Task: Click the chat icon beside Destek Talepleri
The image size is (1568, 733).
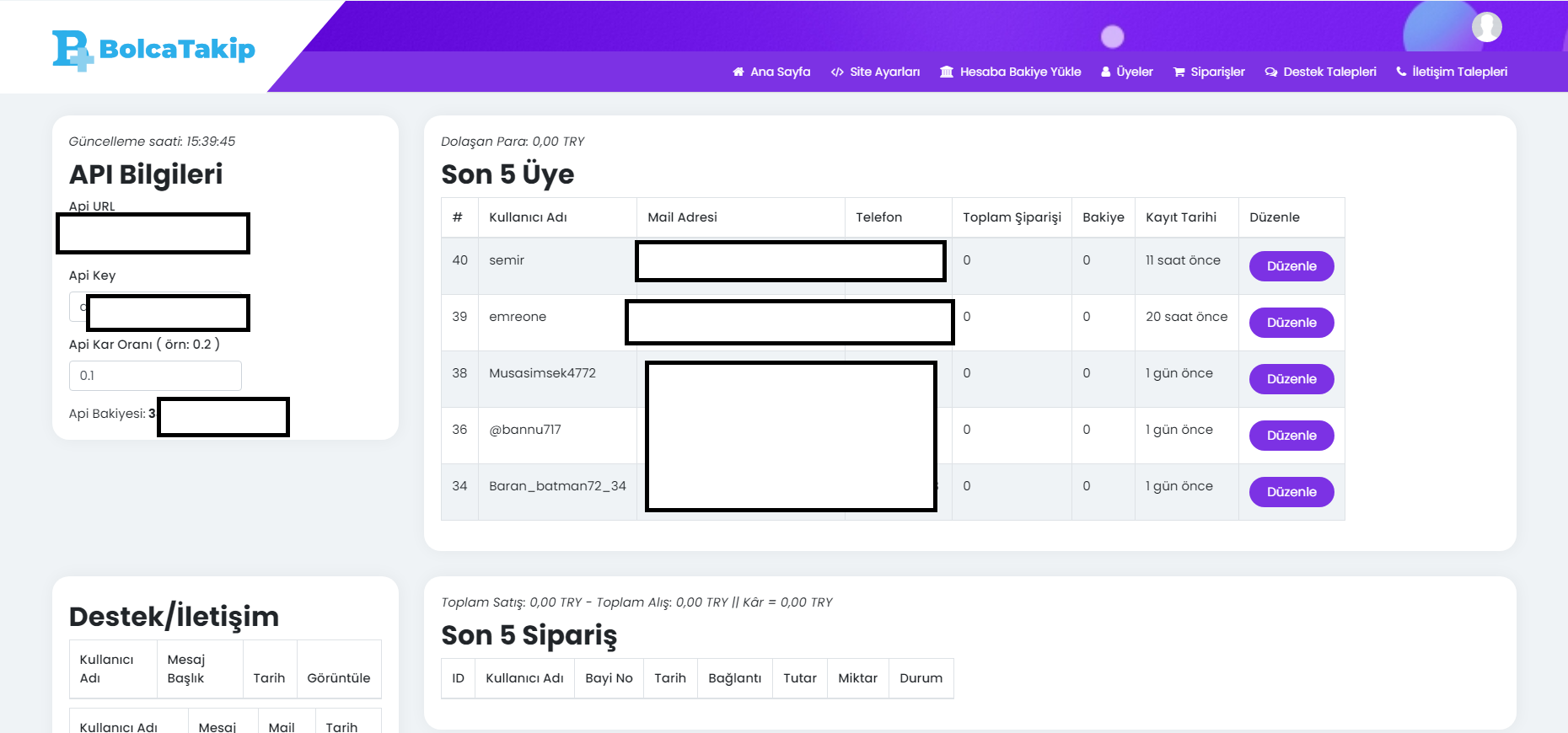Action: click(1271, 72)
